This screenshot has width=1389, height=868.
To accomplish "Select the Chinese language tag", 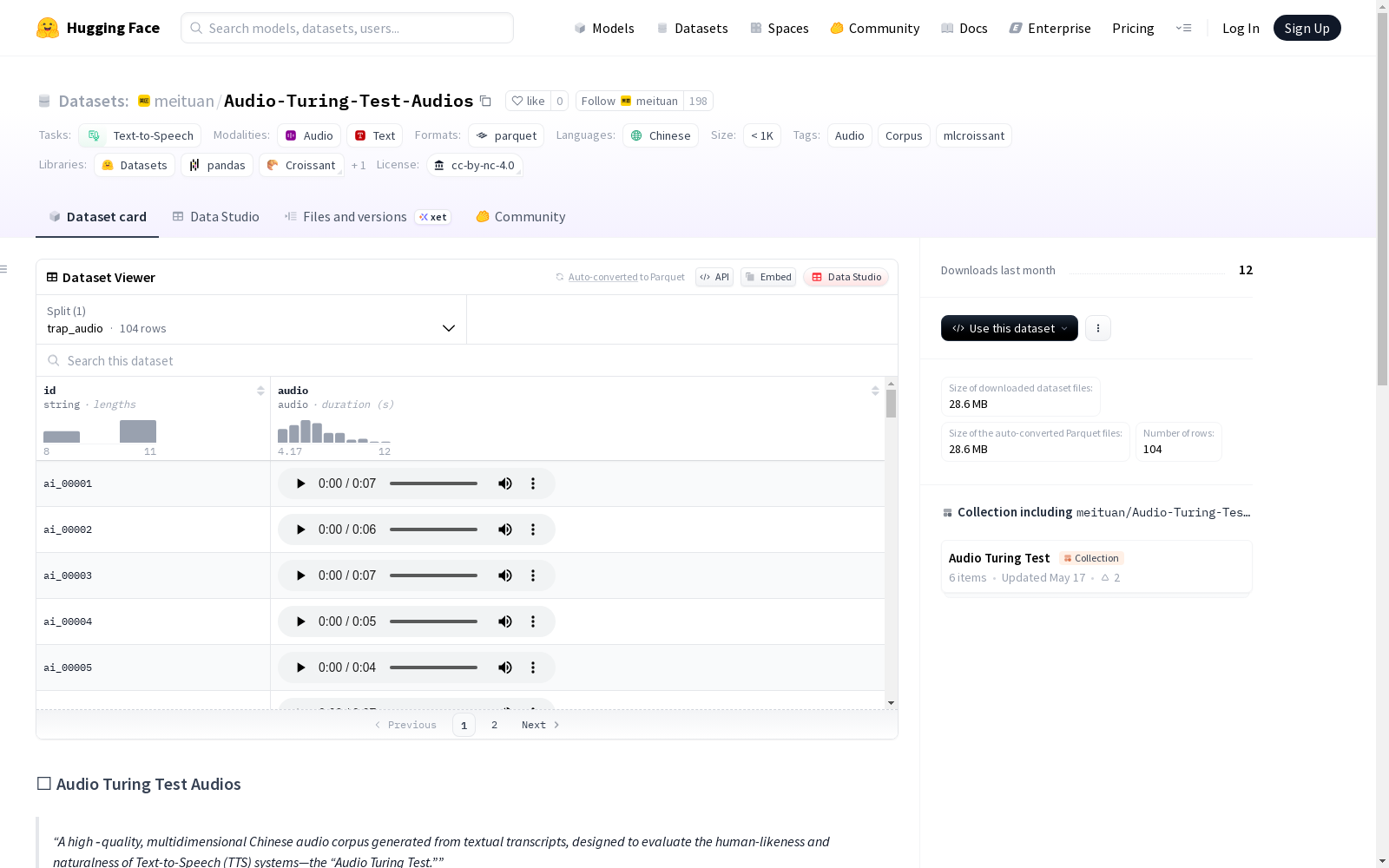I will 661,135.
